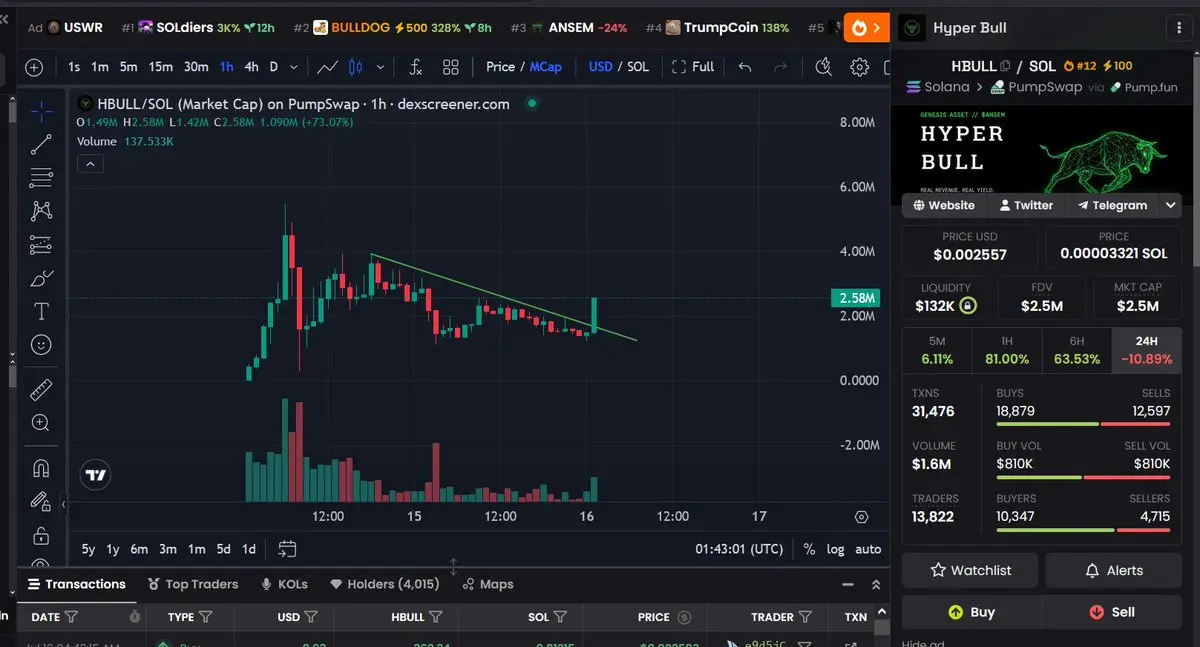Open the Hyper Bull Twitter link
The width and height of the screenshot is (1200, 647).
pyautogui.click(x=1026, y=205)
